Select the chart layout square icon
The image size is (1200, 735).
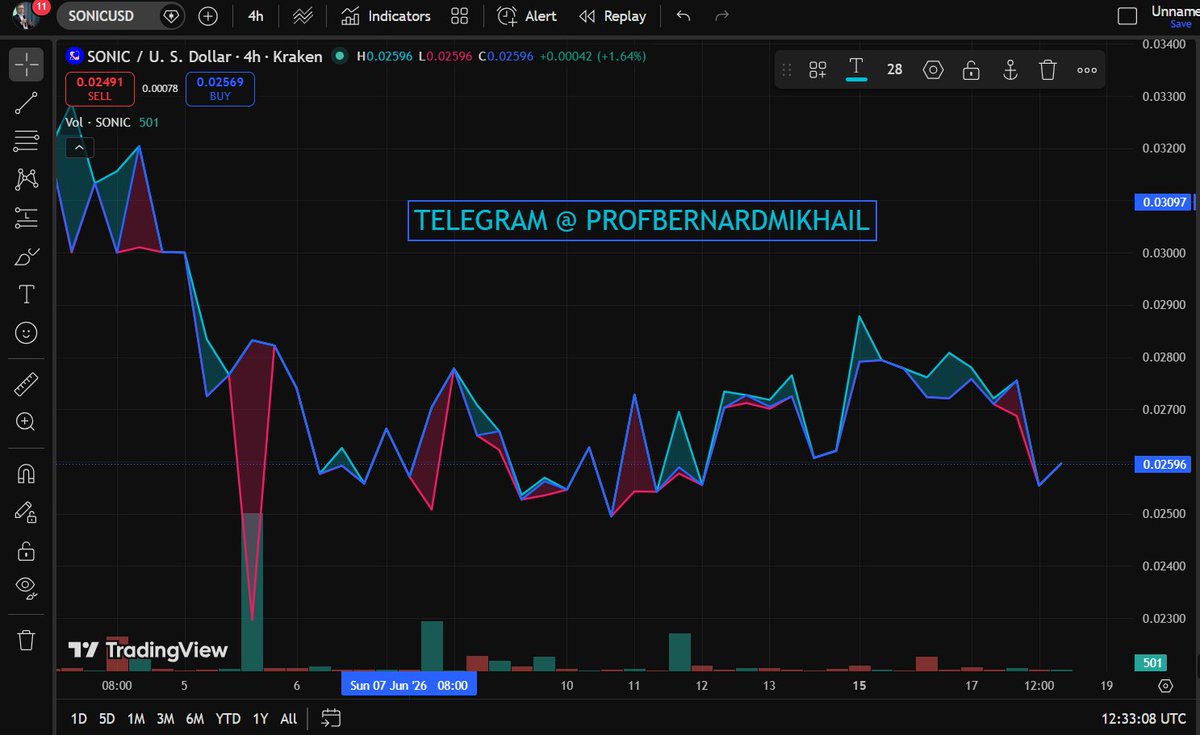point(1127,16)
